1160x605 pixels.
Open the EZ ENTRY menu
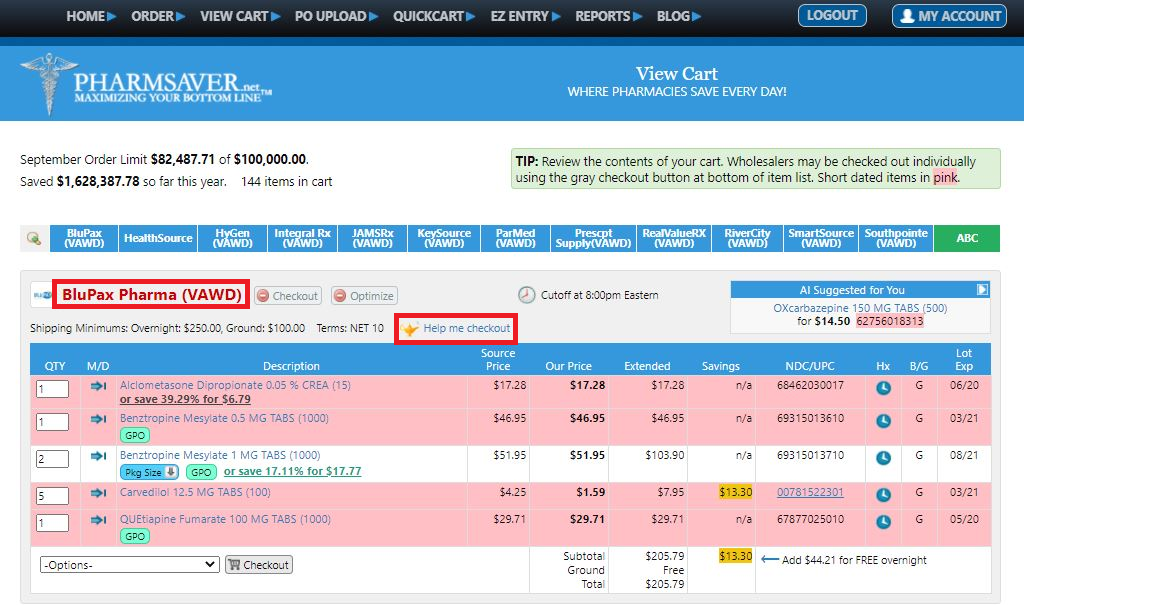pyautogui.click(x=525, y=16)
